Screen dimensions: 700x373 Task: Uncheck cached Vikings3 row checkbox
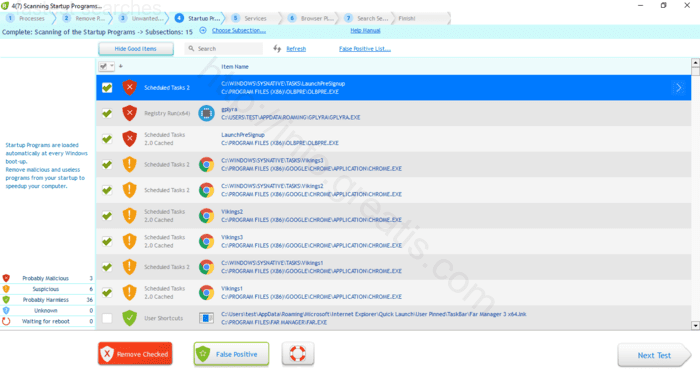pyautogui.click(x=107, y=242)
